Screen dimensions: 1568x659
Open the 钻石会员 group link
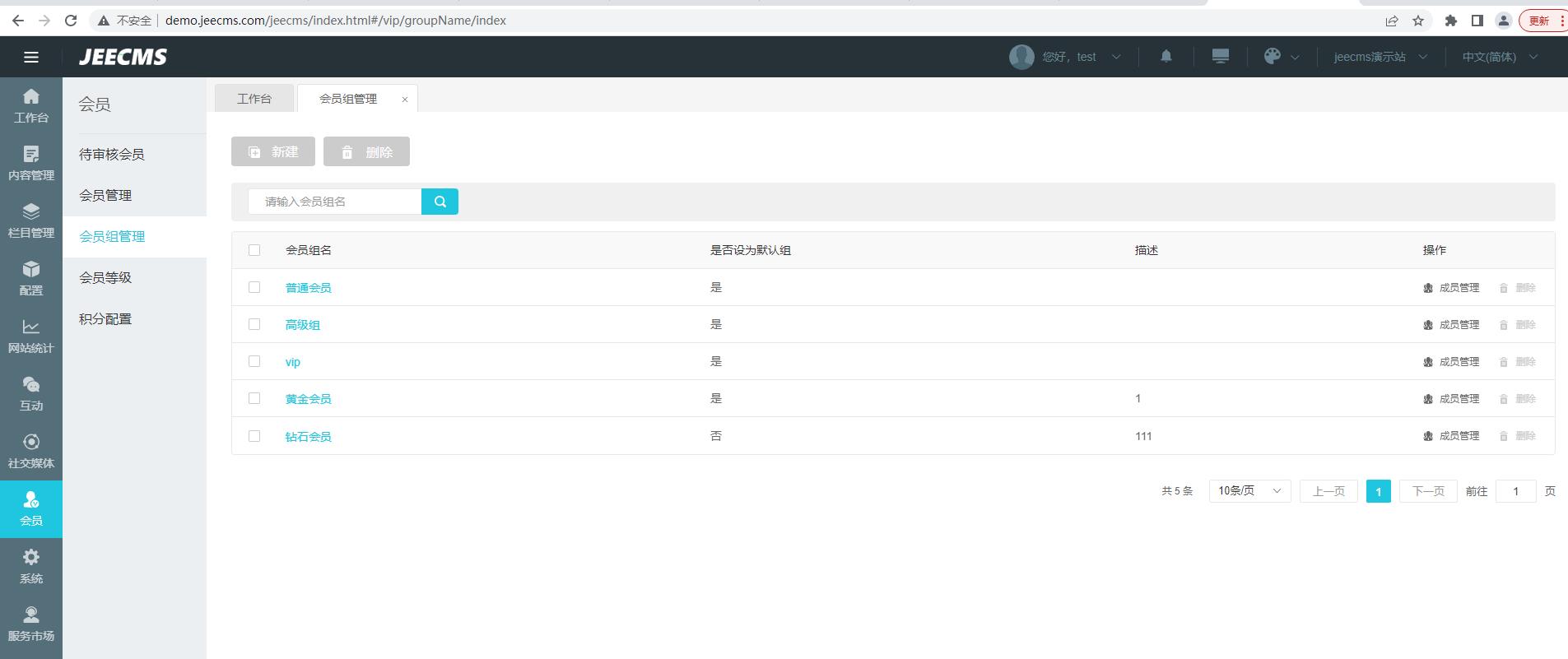pos(309,437)
